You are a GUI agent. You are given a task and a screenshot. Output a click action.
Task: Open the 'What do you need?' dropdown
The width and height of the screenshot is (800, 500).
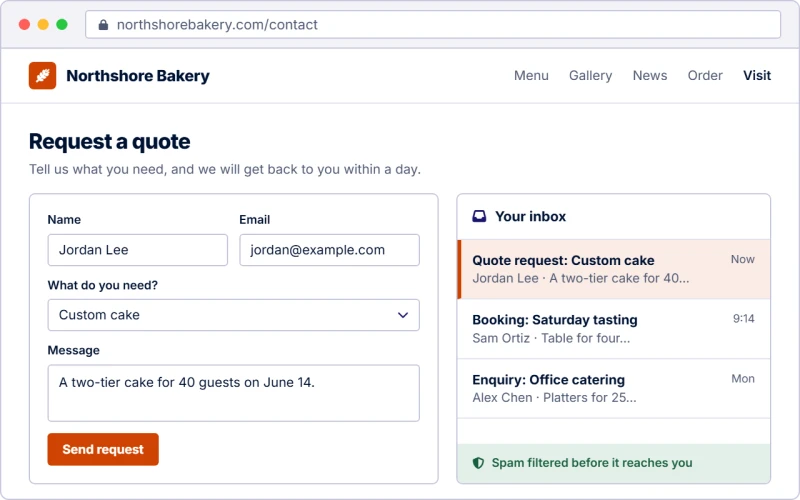click(x=234, y=315)
